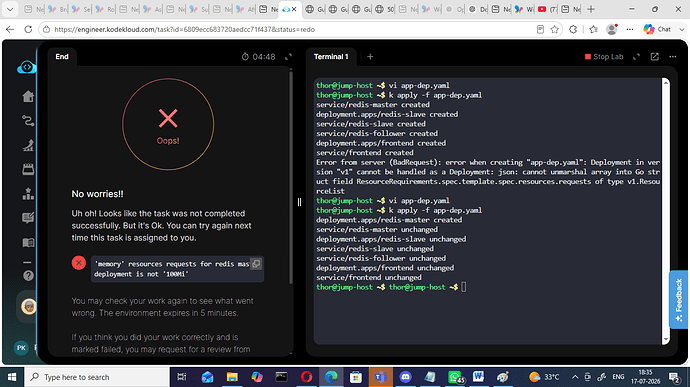Open the terminal three-dots options menu

point(672,57)
